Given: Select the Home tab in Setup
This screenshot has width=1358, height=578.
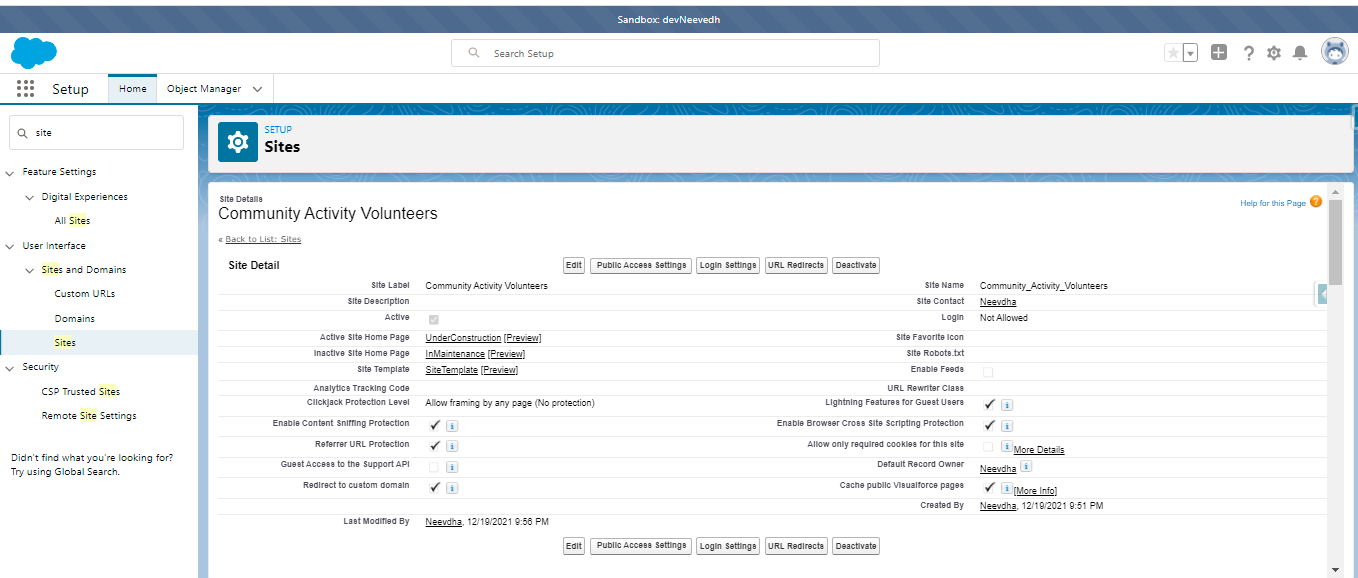Looking at the screenshot, I should point(132,88).
